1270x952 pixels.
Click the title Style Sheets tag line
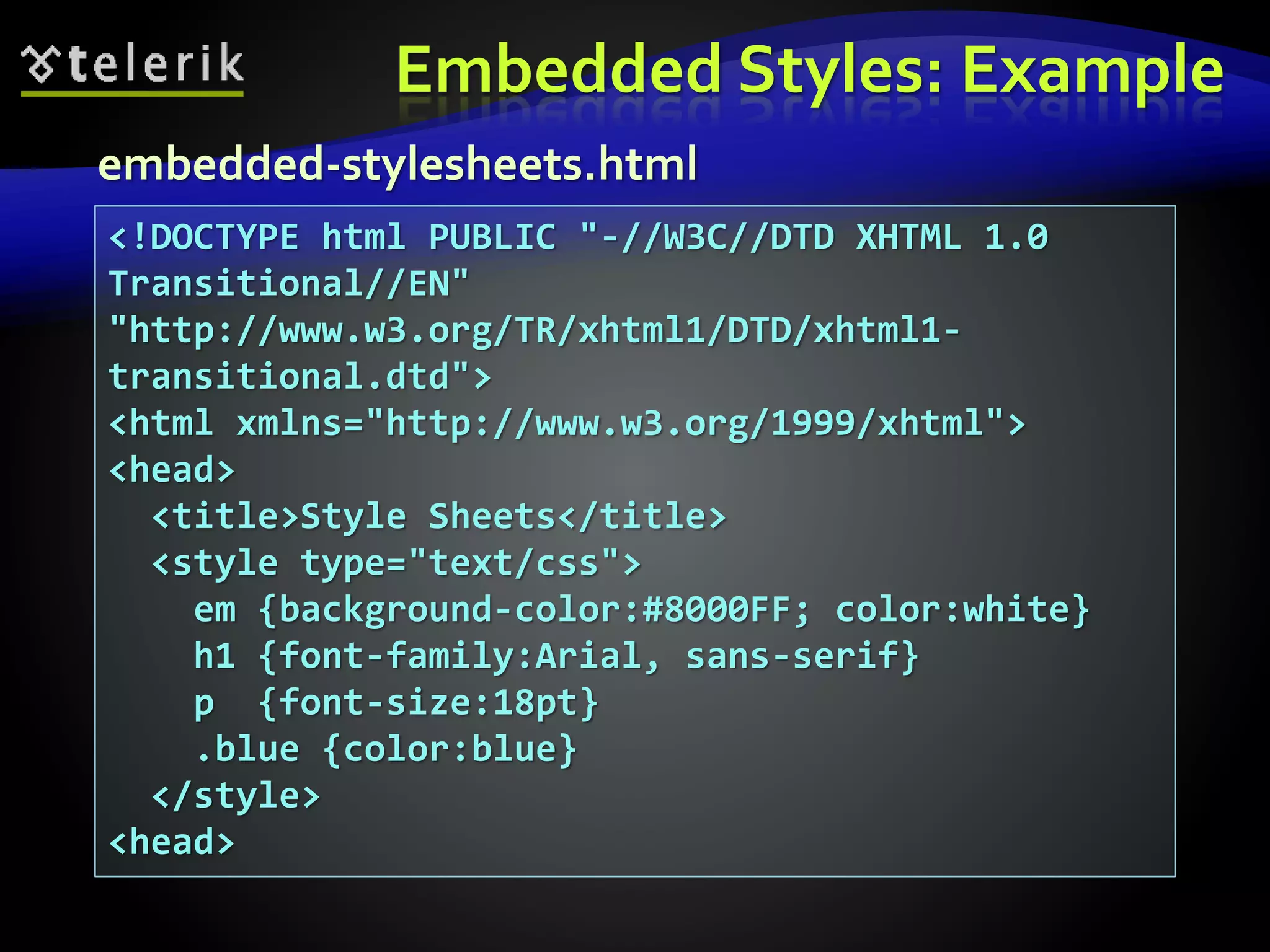(438, 516)
